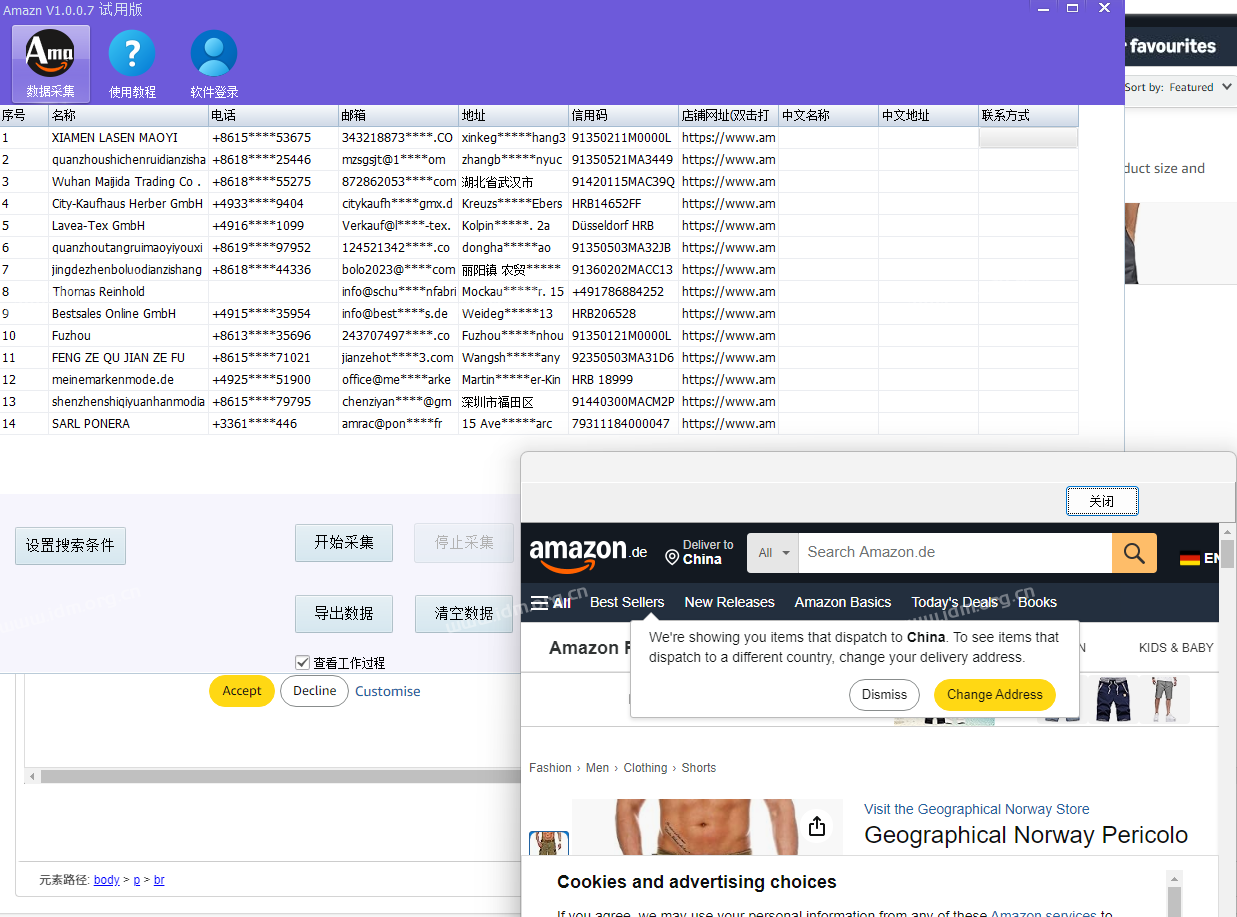Open the New Releases nav item

pos(729,602)
